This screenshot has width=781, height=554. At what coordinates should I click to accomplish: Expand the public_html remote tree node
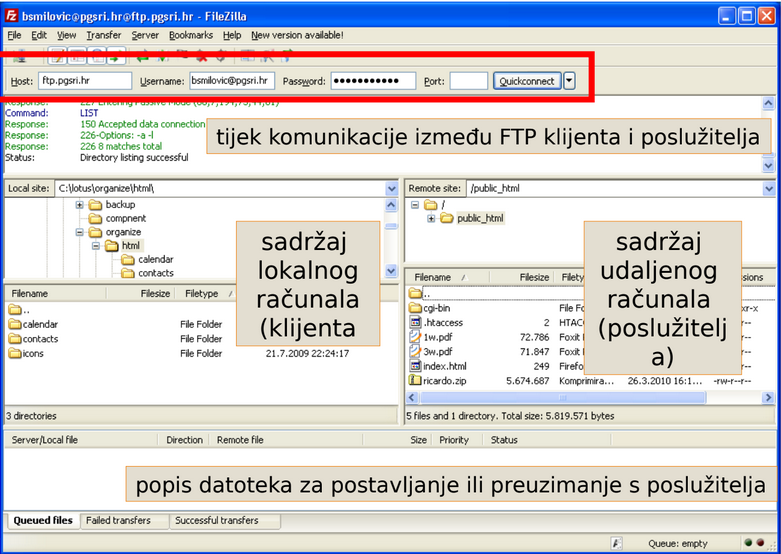click(431, 219)
